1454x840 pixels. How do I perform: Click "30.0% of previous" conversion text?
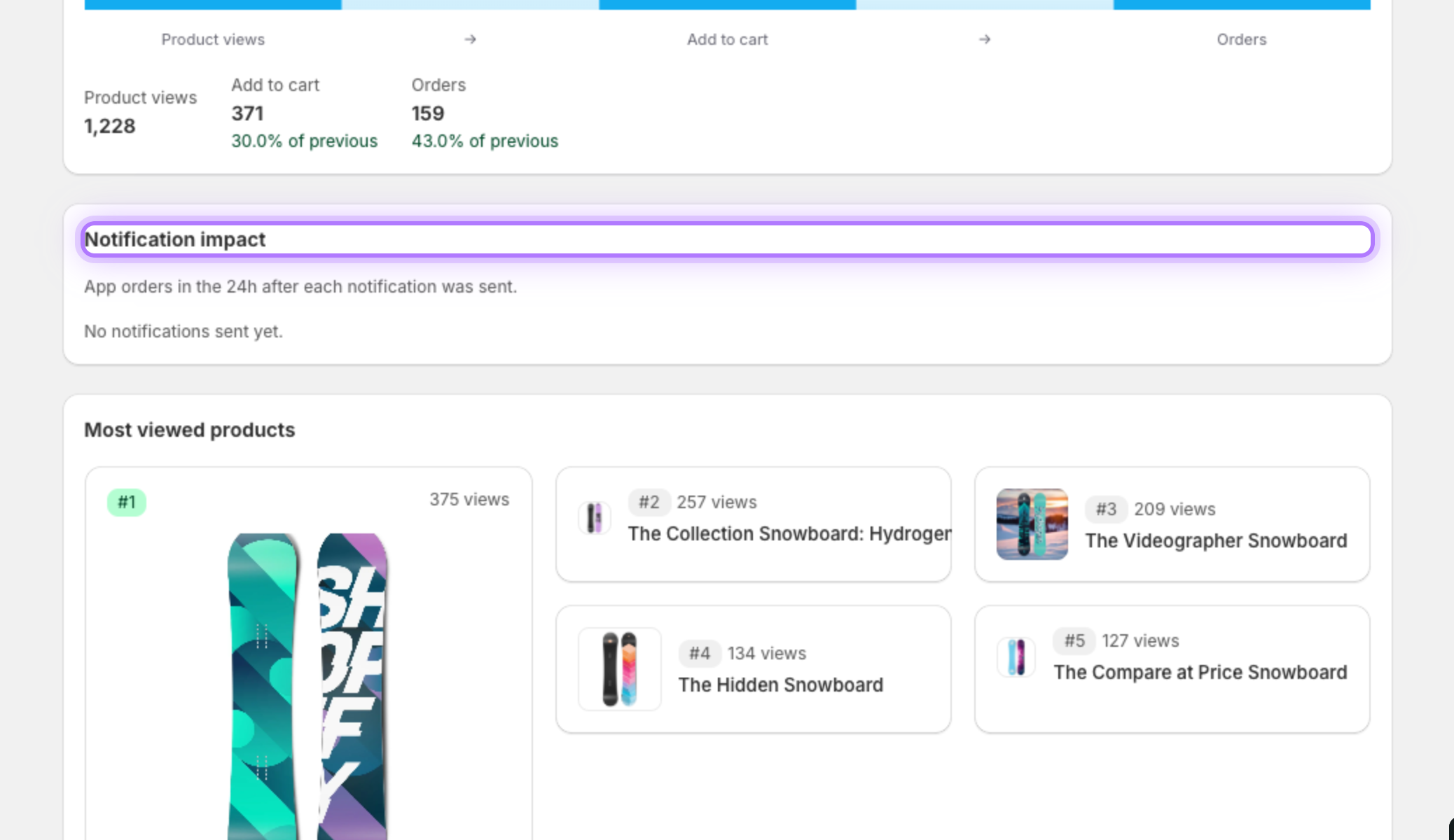[x=305, y=141]
